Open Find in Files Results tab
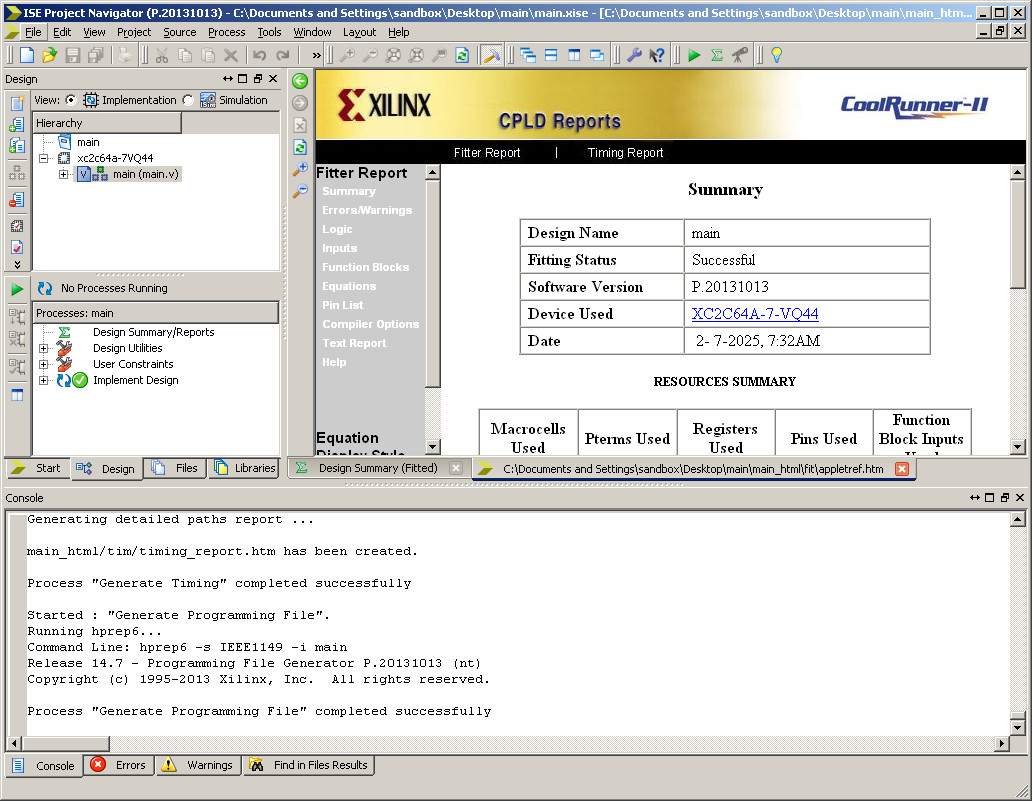 309,765
